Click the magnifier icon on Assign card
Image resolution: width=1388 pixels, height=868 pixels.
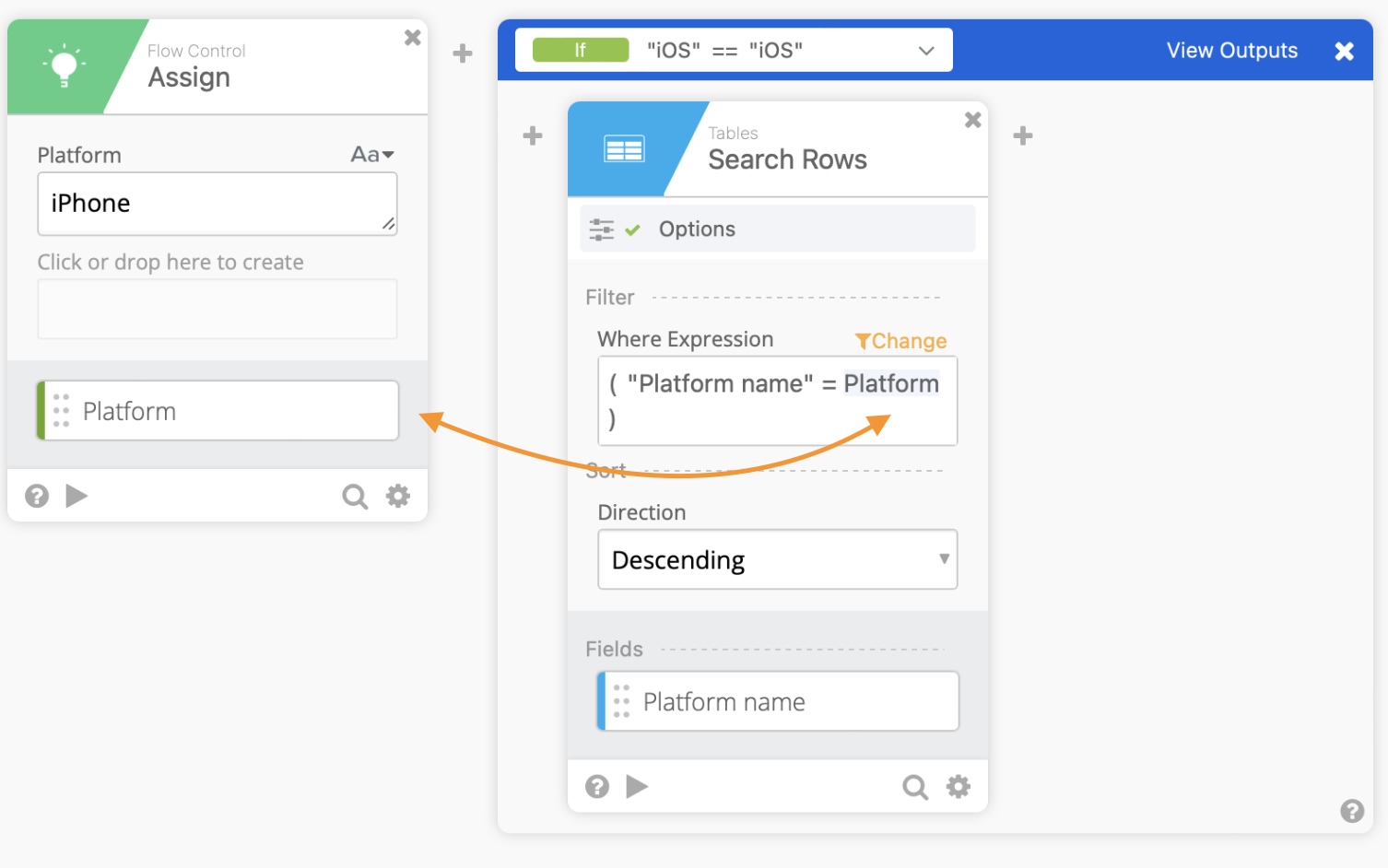354,497
